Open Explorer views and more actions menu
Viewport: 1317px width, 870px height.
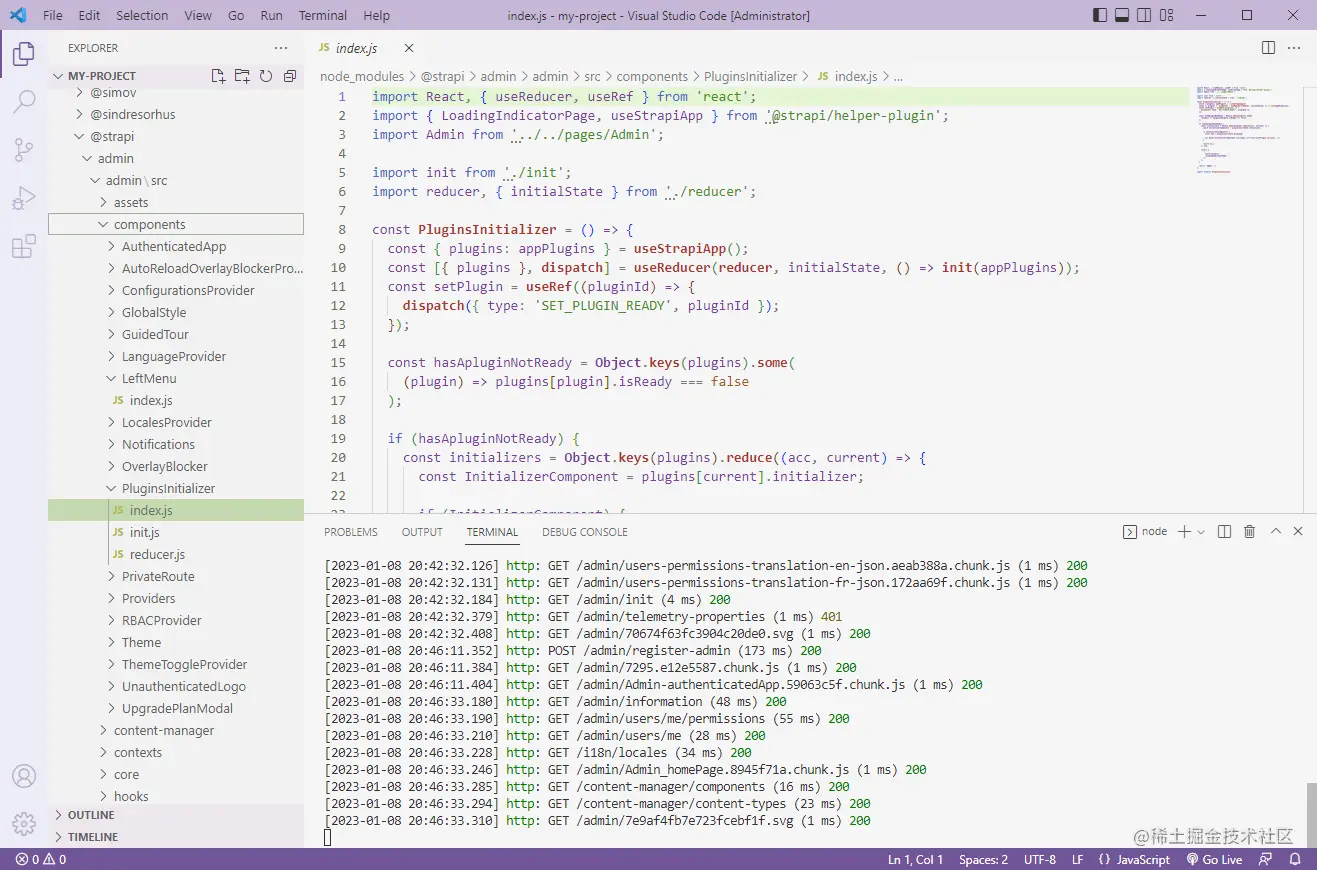point(281,48)
